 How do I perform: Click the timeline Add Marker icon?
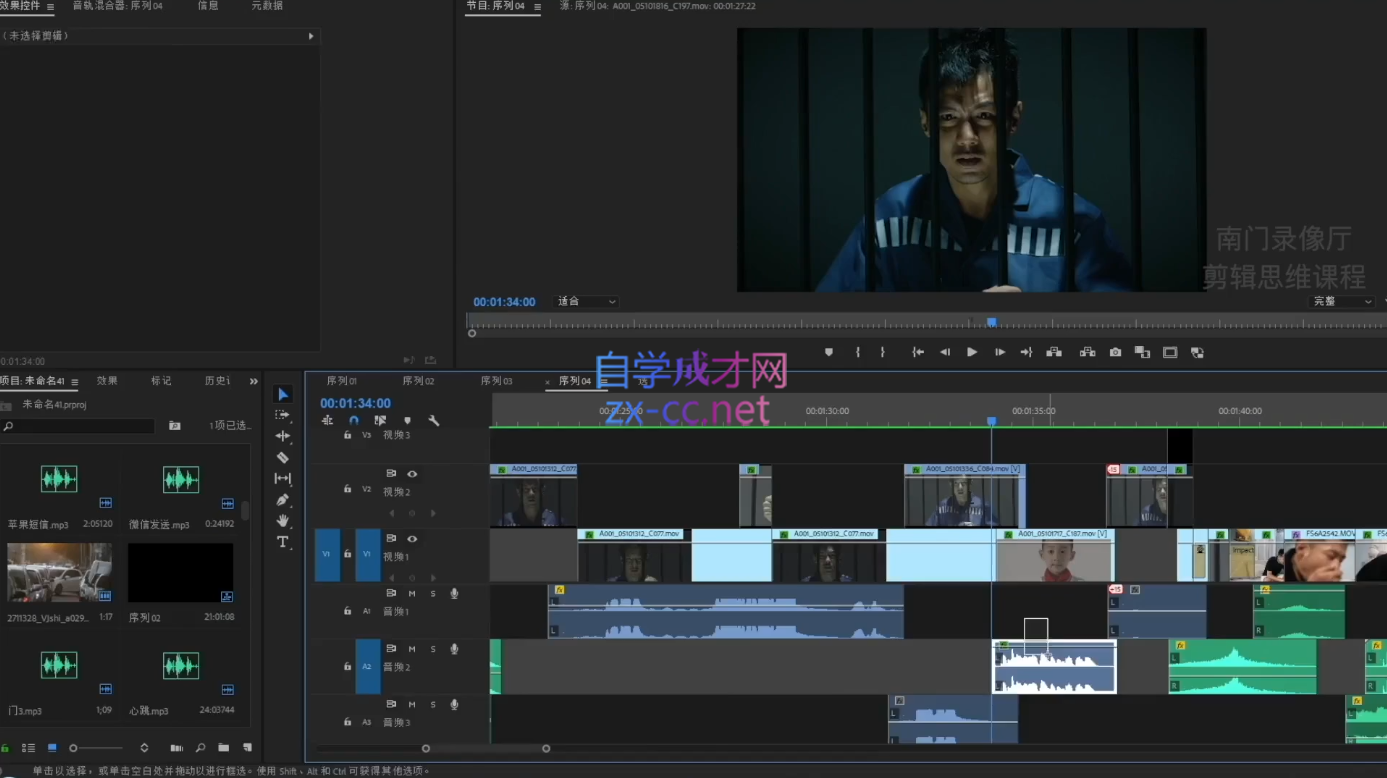pos(407,421)
